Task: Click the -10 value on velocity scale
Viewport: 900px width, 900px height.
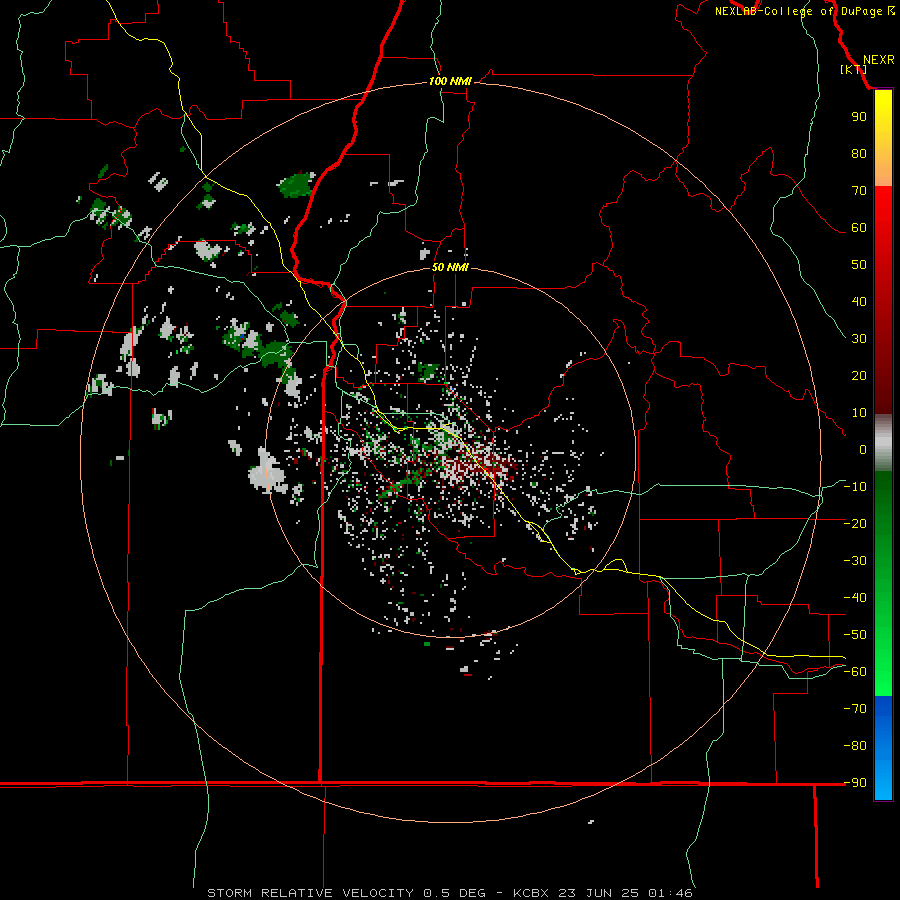Action: [x=855, y=487]
